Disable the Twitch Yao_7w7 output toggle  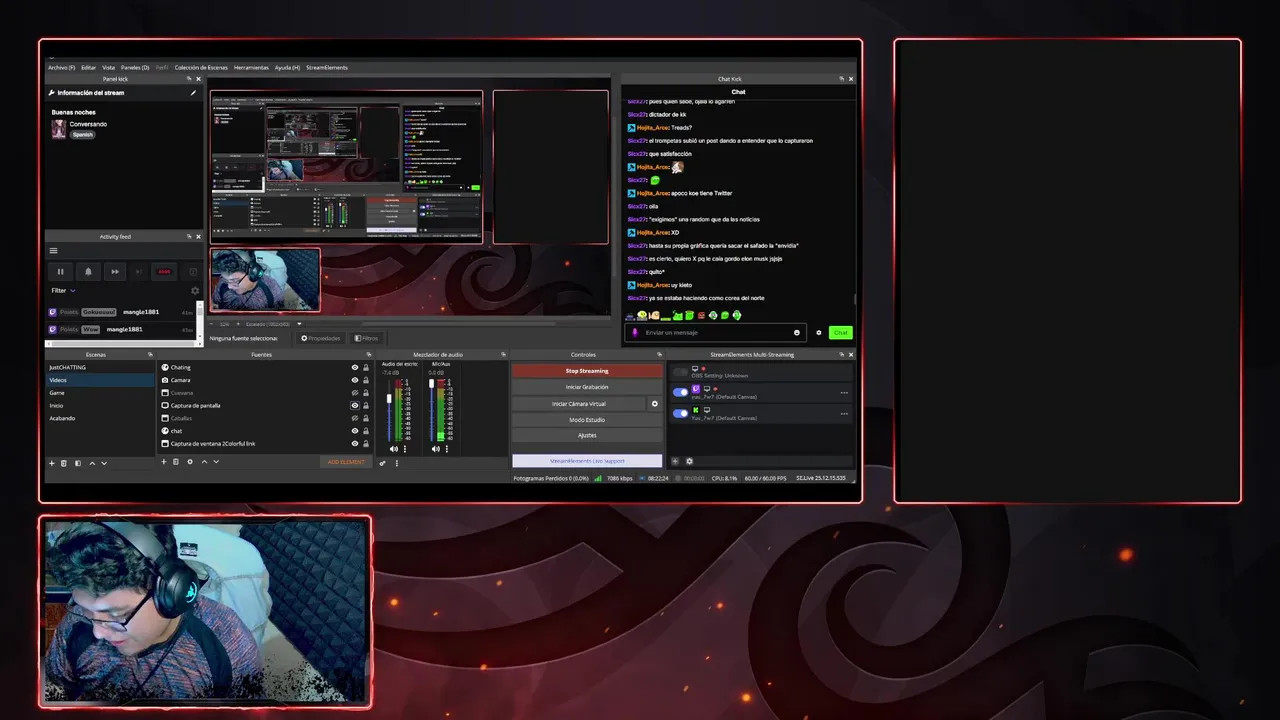click(680, 392)
